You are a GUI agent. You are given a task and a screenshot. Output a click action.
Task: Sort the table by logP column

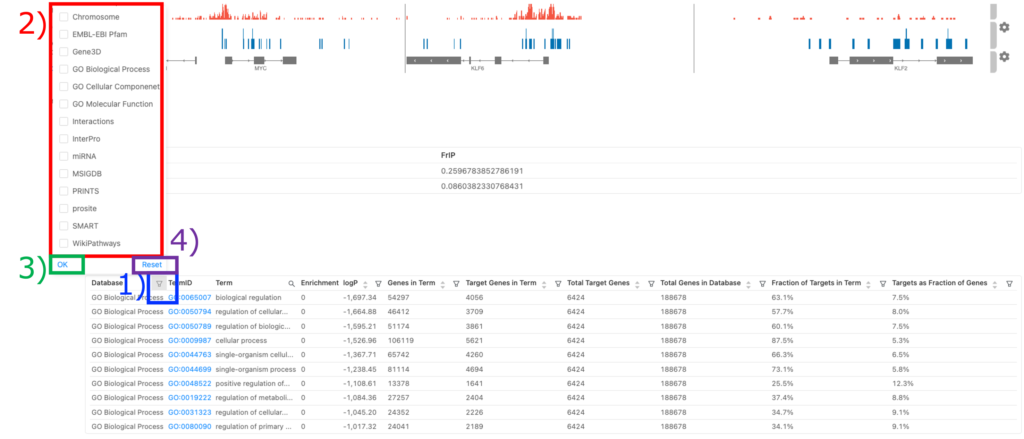click(366, 284)
